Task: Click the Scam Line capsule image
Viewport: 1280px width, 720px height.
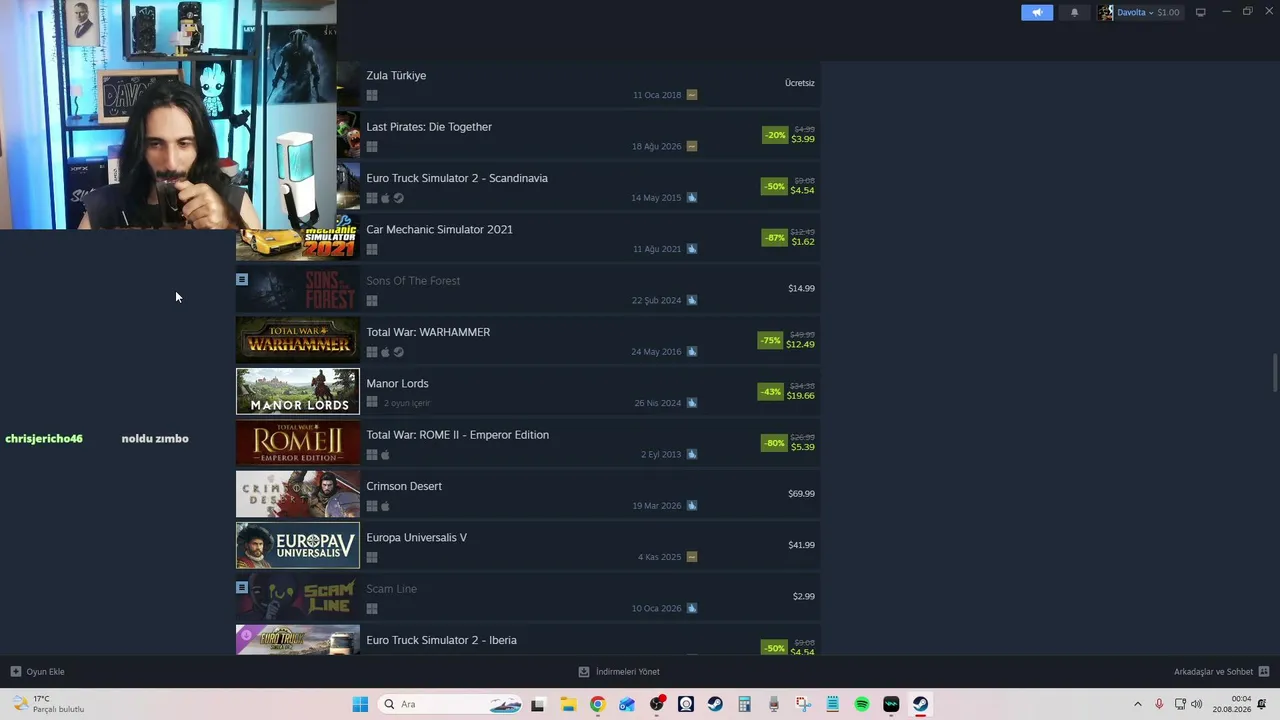Action: tap(297, 597)
